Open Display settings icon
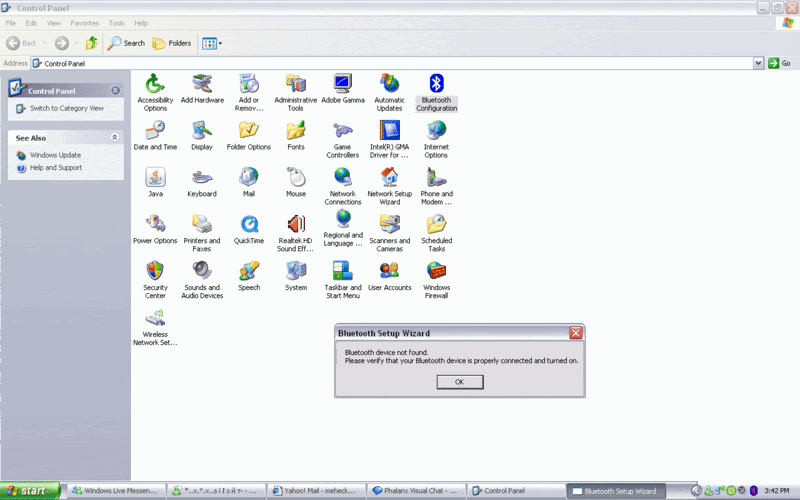800x500 pixels. pyautogui.click(x=202, y=136)
